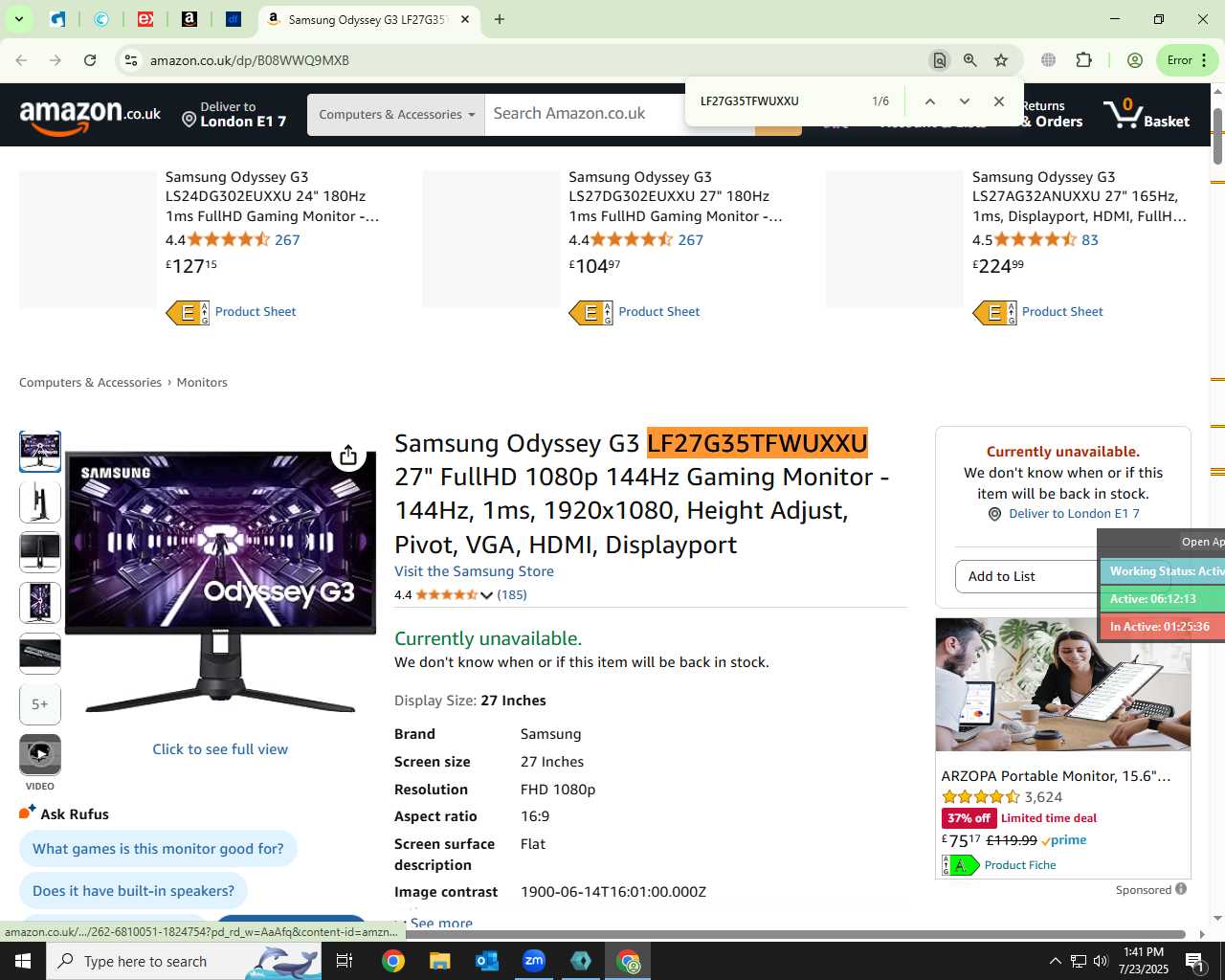
Task: Go to next find result
Action: coord(964,101)
